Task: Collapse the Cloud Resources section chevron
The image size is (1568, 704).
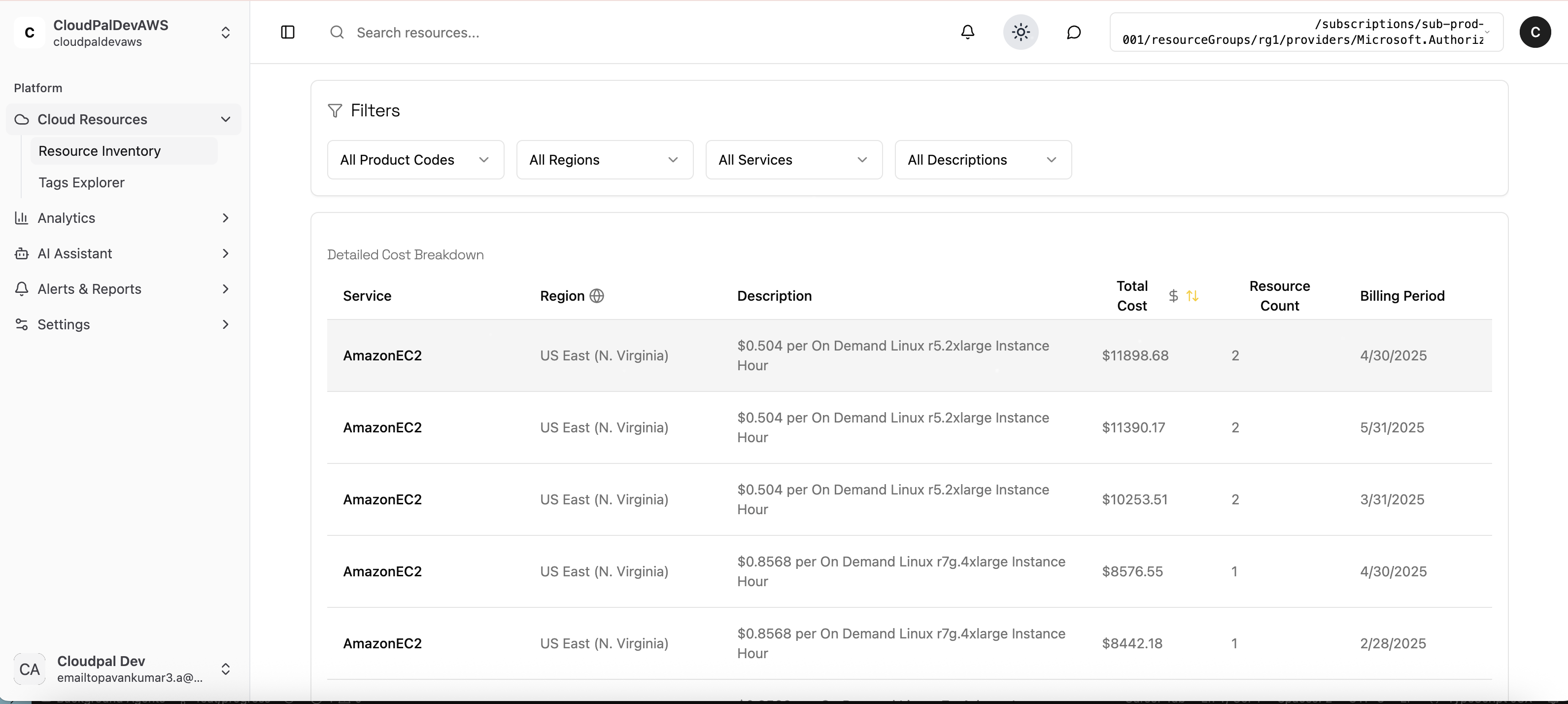Action: (x=226, y=119)
